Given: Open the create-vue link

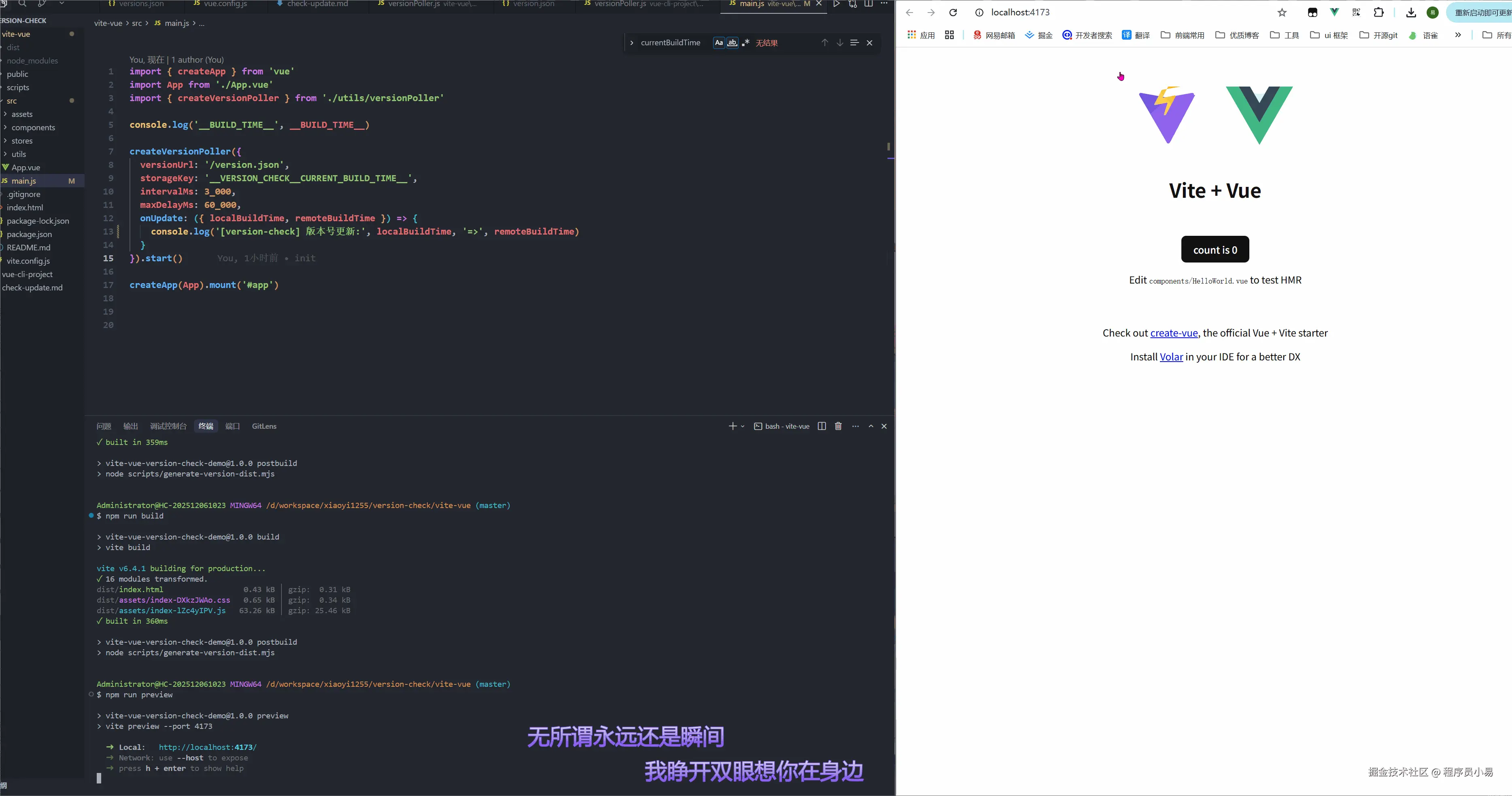Looking at the screenshot, I should click(x=1173, y=332).
